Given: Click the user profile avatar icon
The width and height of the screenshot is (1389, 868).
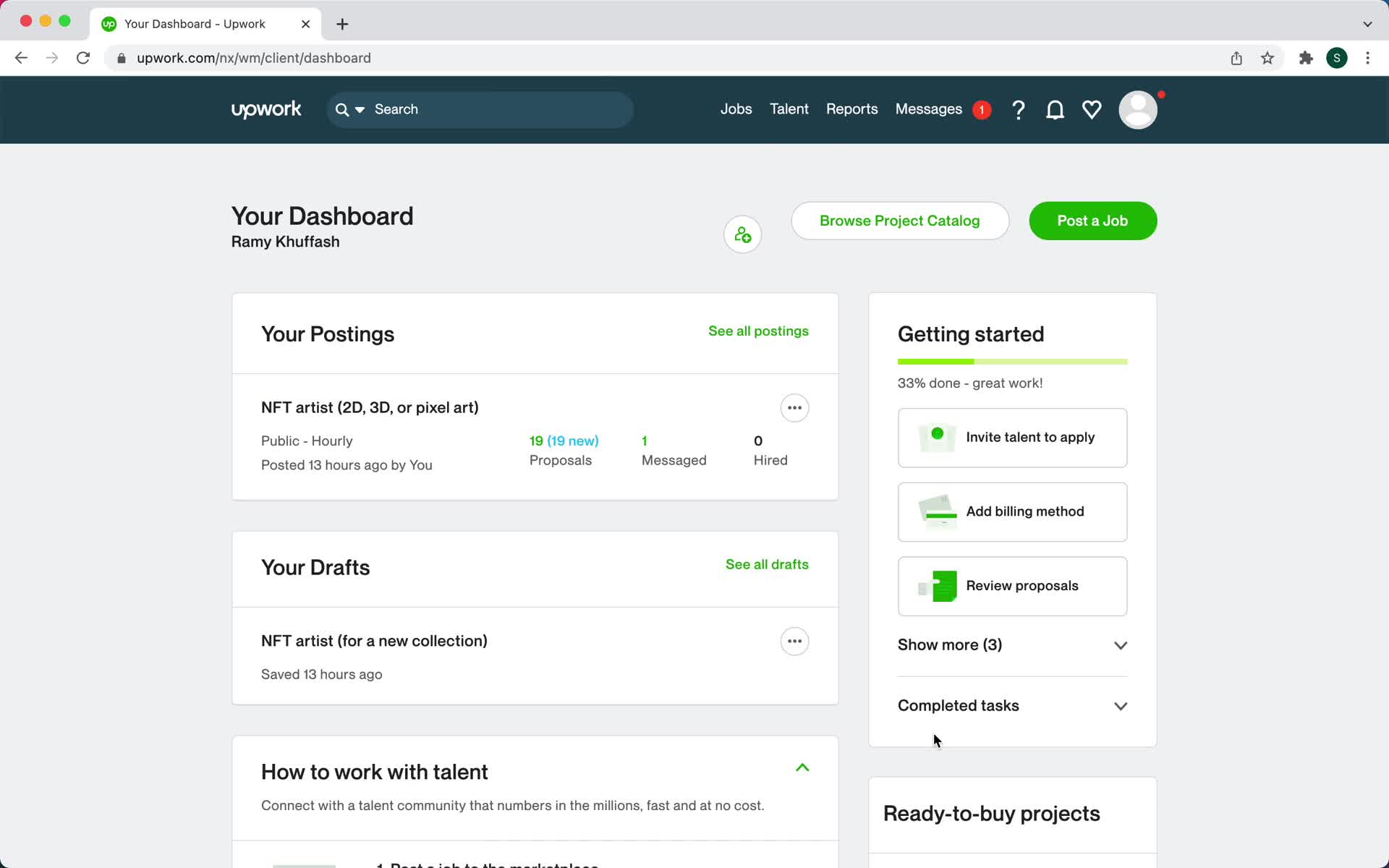Looking at the screenshot, I should (1138, 110).
